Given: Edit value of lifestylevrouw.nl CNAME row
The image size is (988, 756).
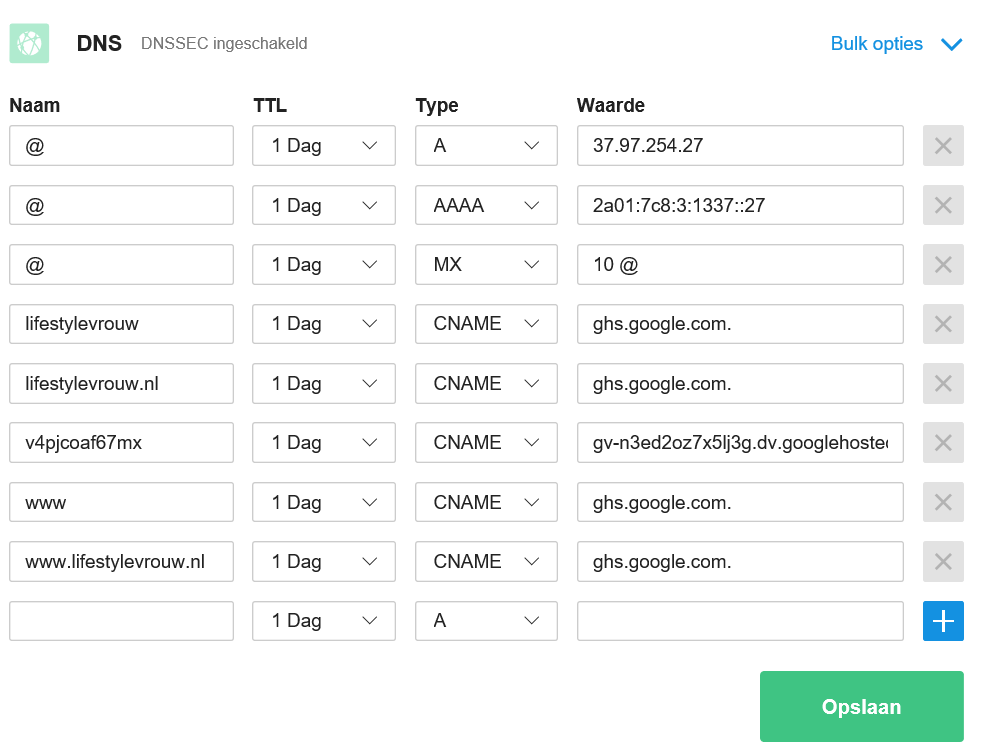Looking at the screenshot, I should pyautogui.click(x=740, y=383).
